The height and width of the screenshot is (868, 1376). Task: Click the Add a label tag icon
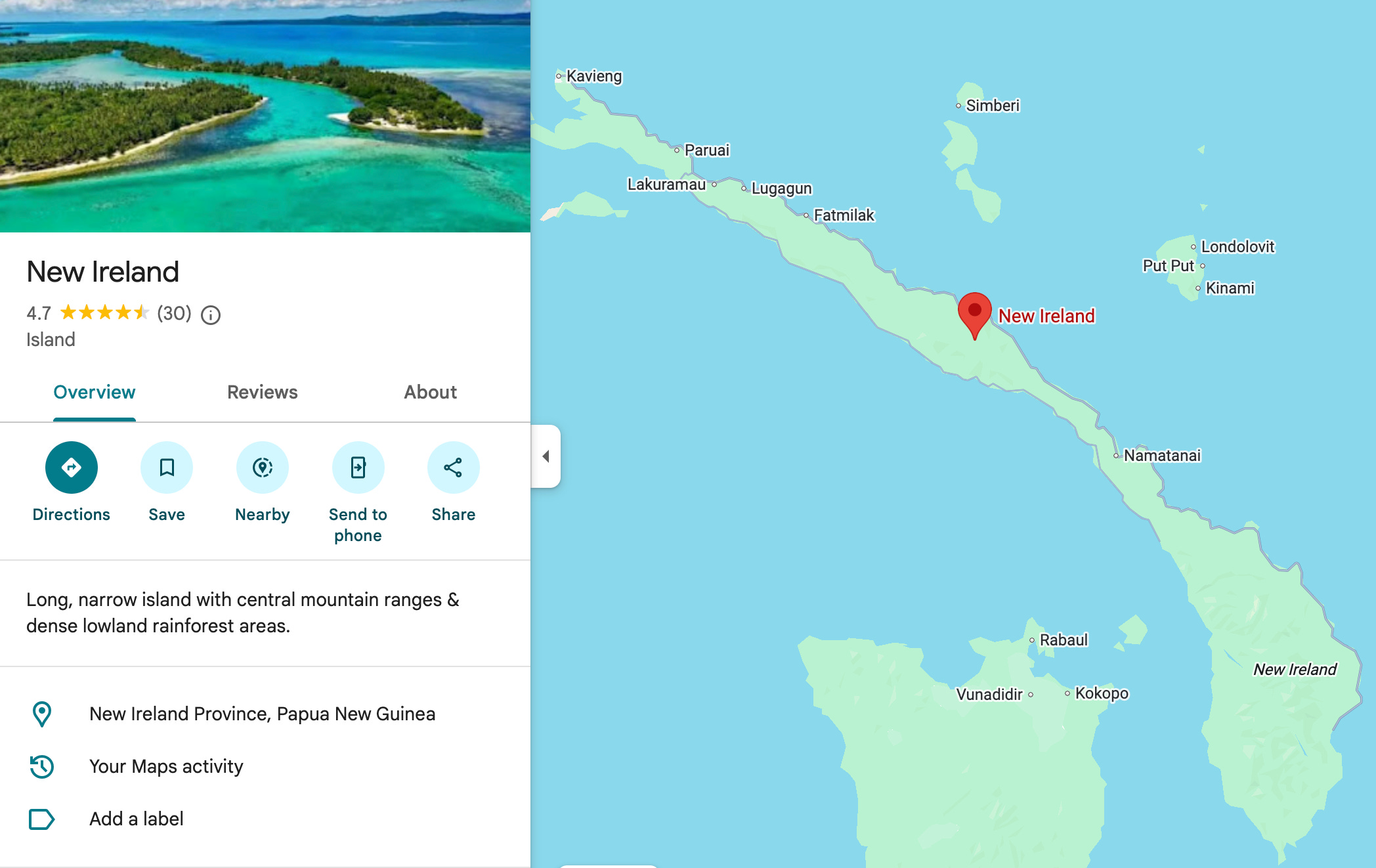tap(42, 819)
